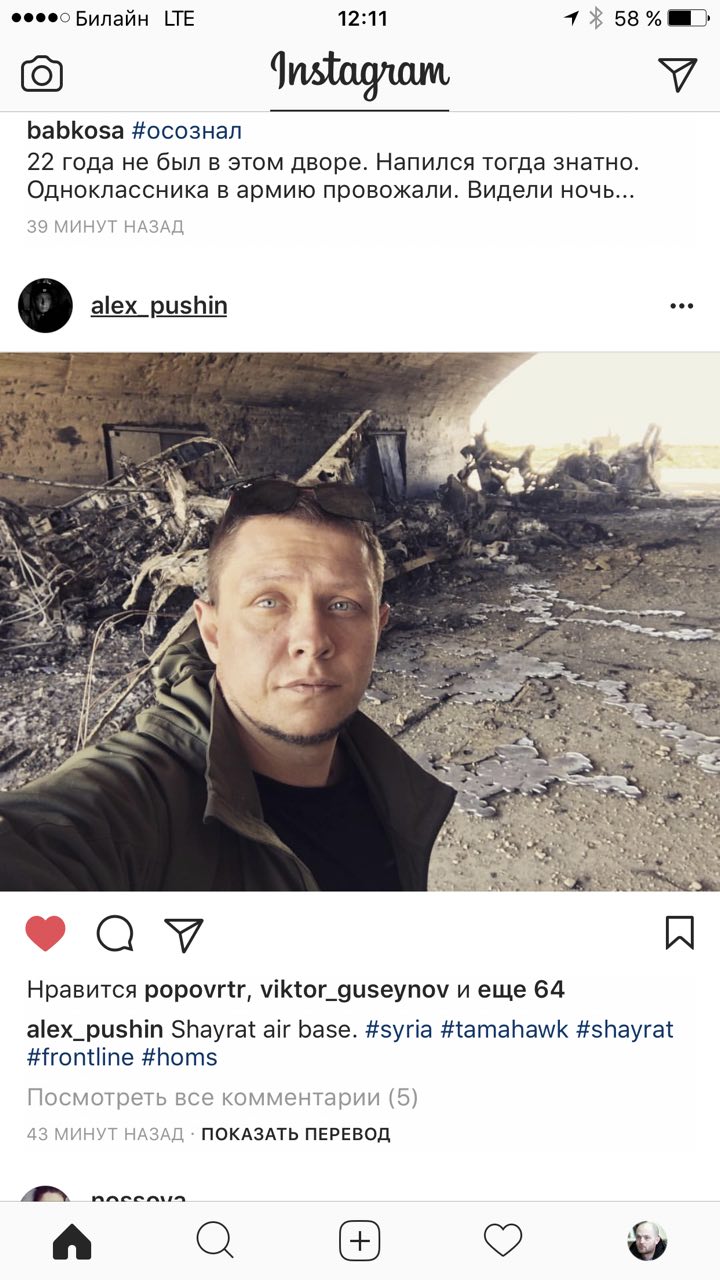The width and height of the screenshot is (720, 1280).
Task: View likes list via еще 64
Action: point(521,990)
